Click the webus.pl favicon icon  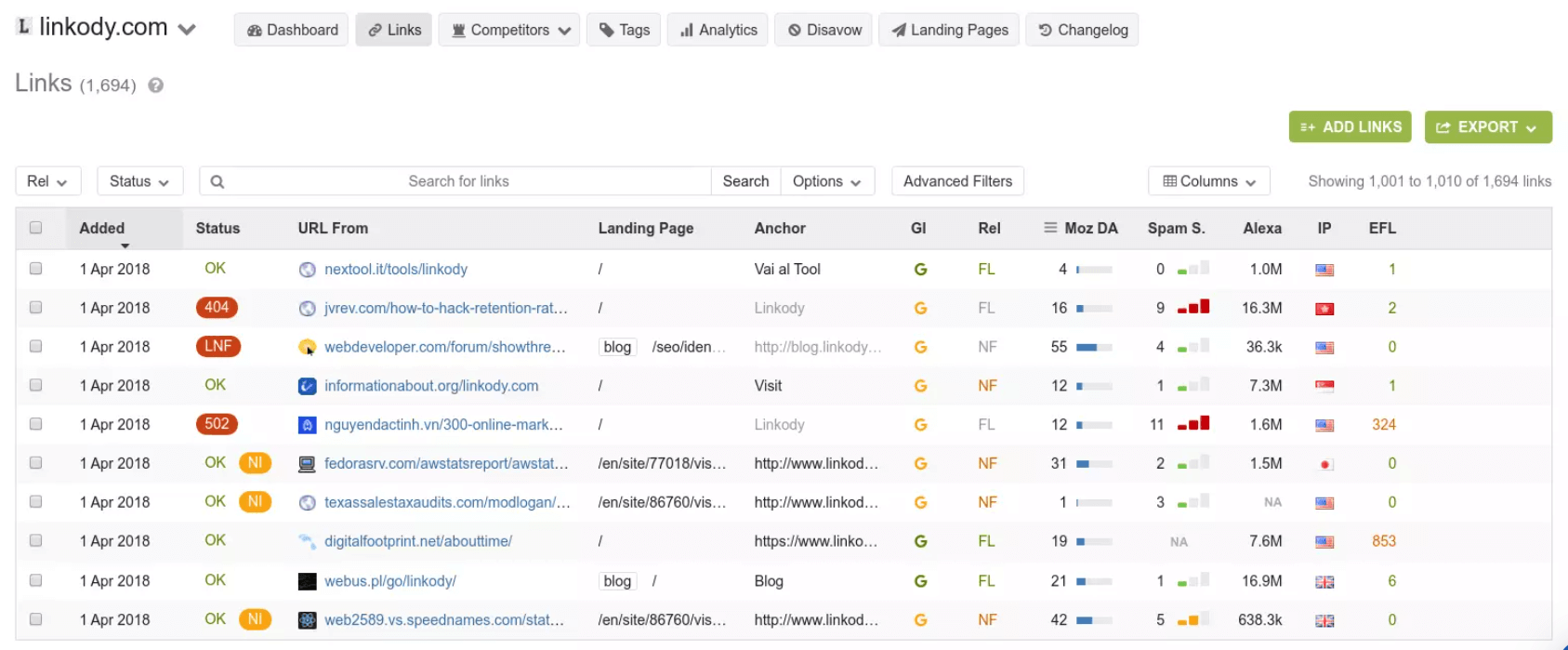point(308,581)
